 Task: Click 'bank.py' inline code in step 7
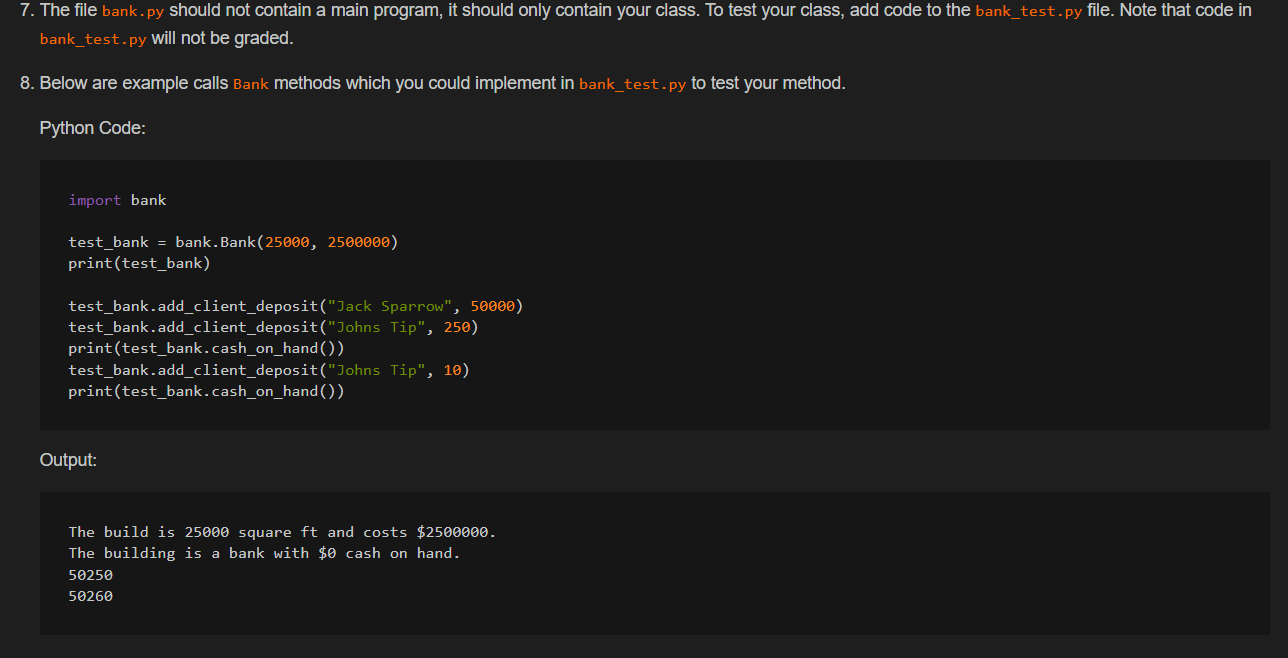point(133,11)
